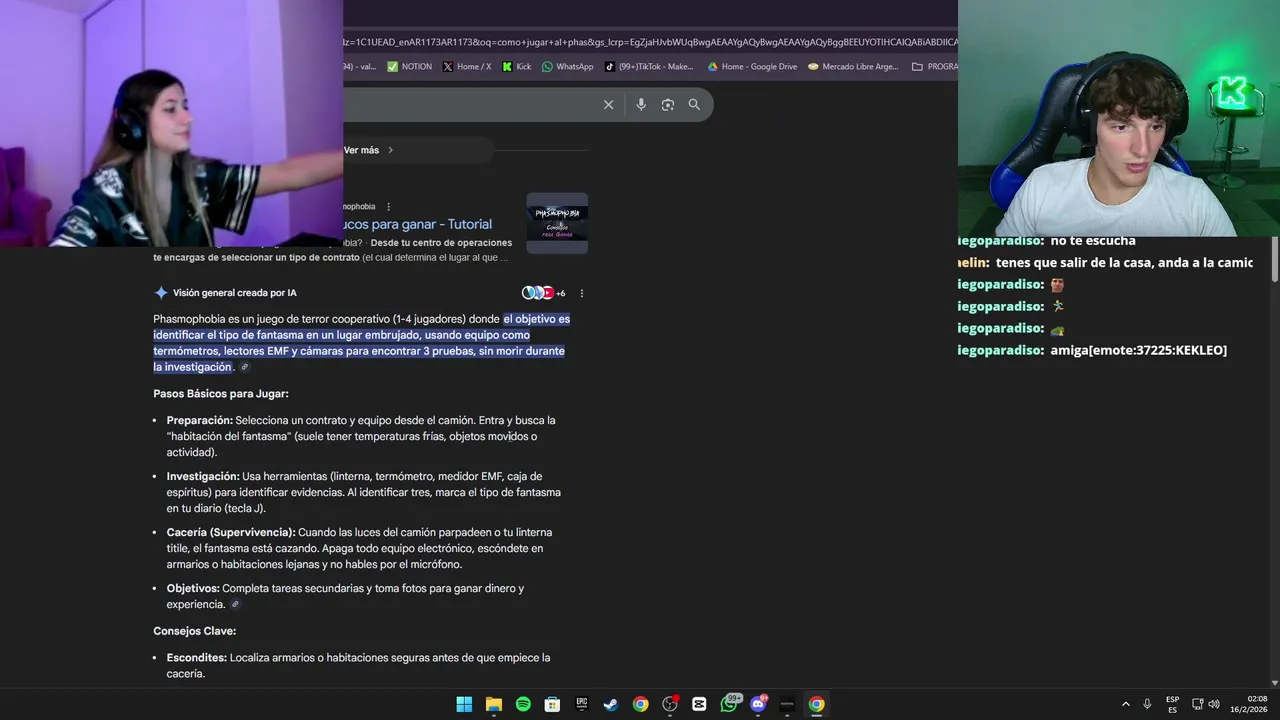Open the Windows Start menu
The image size is (1280, 720).
tap(464, 704)
